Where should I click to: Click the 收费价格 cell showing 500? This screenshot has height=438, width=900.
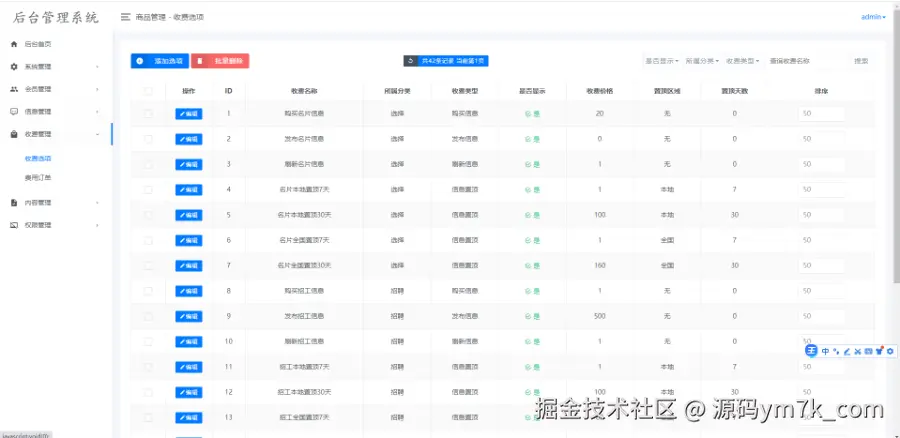pos(599,316)
